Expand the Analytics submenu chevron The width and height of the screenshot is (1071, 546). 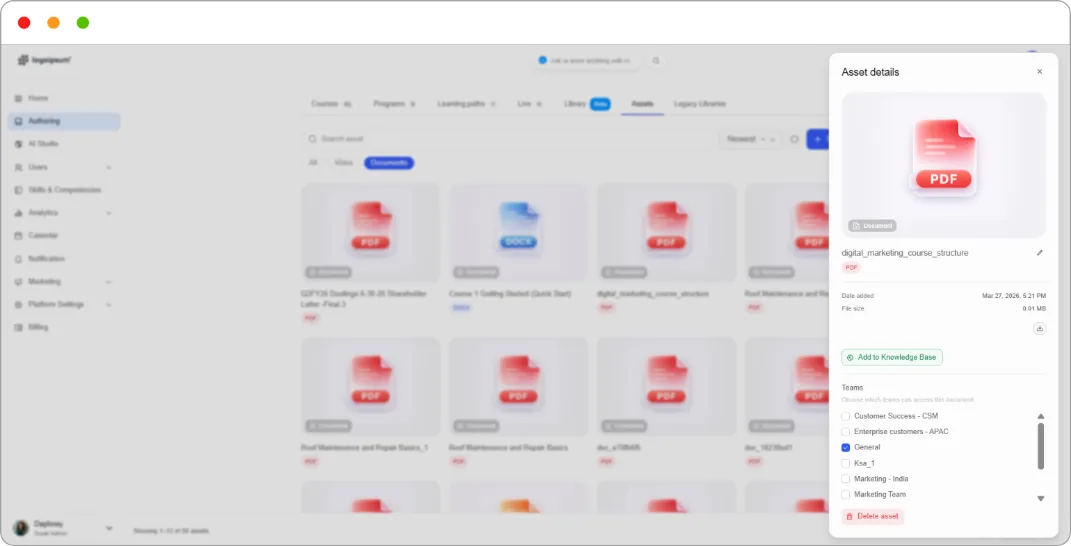(x=109, y=213)
